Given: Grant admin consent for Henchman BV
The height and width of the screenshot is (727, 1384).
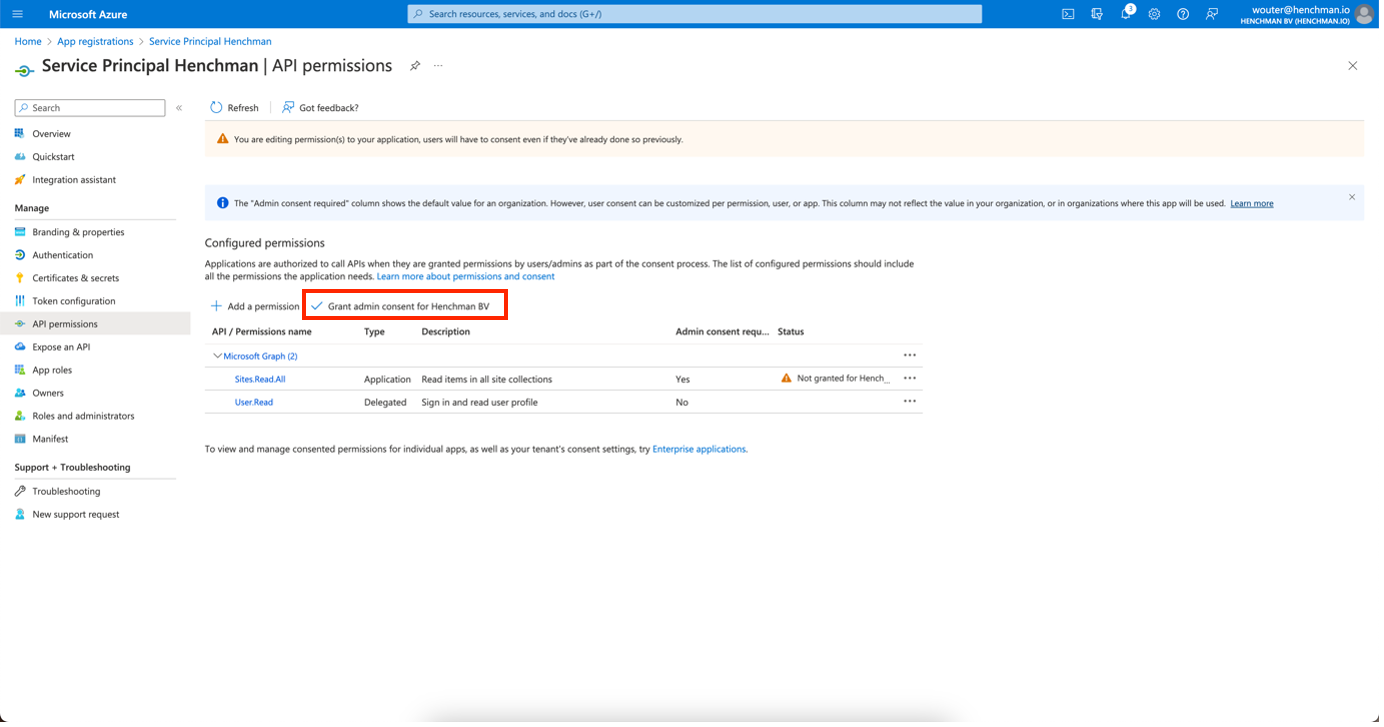Looking at the screenshot, I should pos(406,306).
